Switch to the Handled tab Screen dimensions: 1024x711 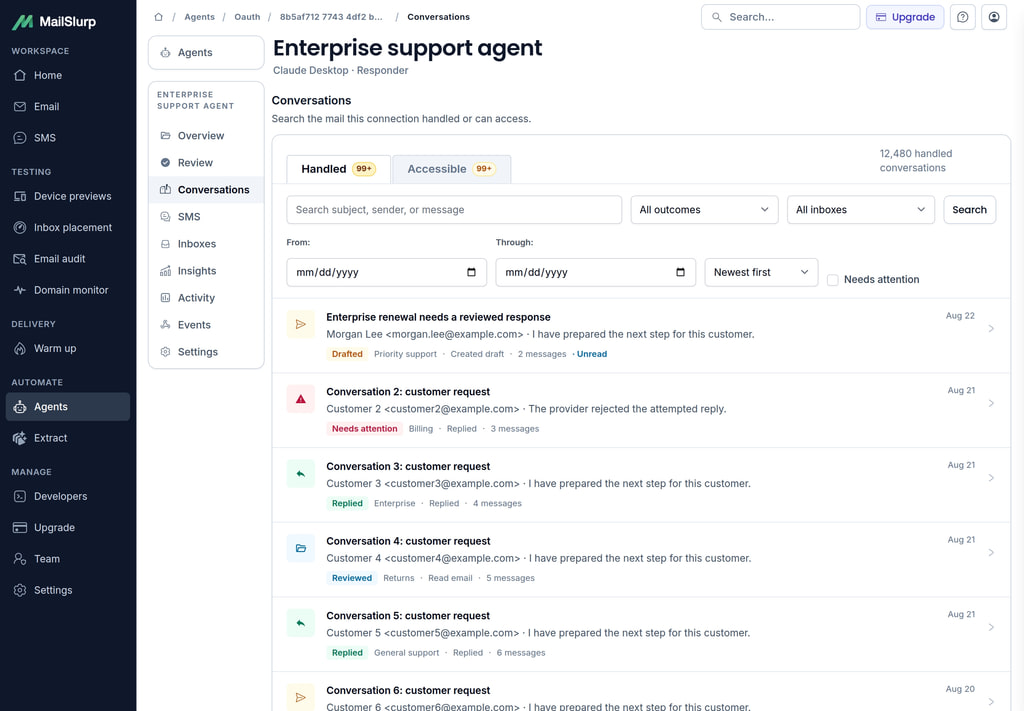[x=338, y=169]
